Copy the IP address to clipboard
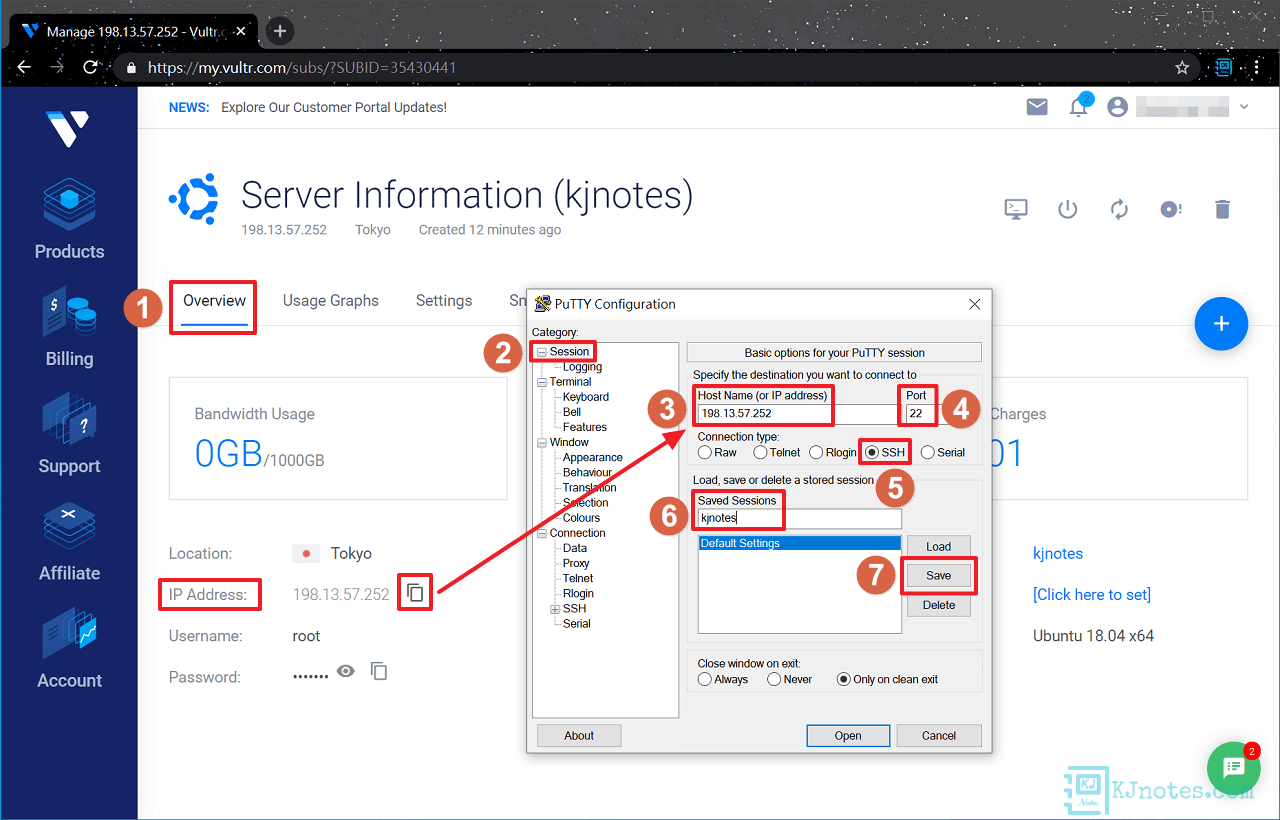This screenshot has height=820, width=1280. 415,593
